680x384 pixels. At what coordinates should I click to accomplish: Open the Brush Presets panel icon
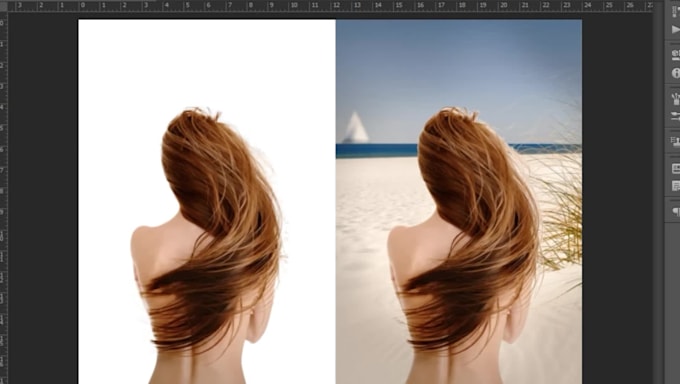pos(676,99)
